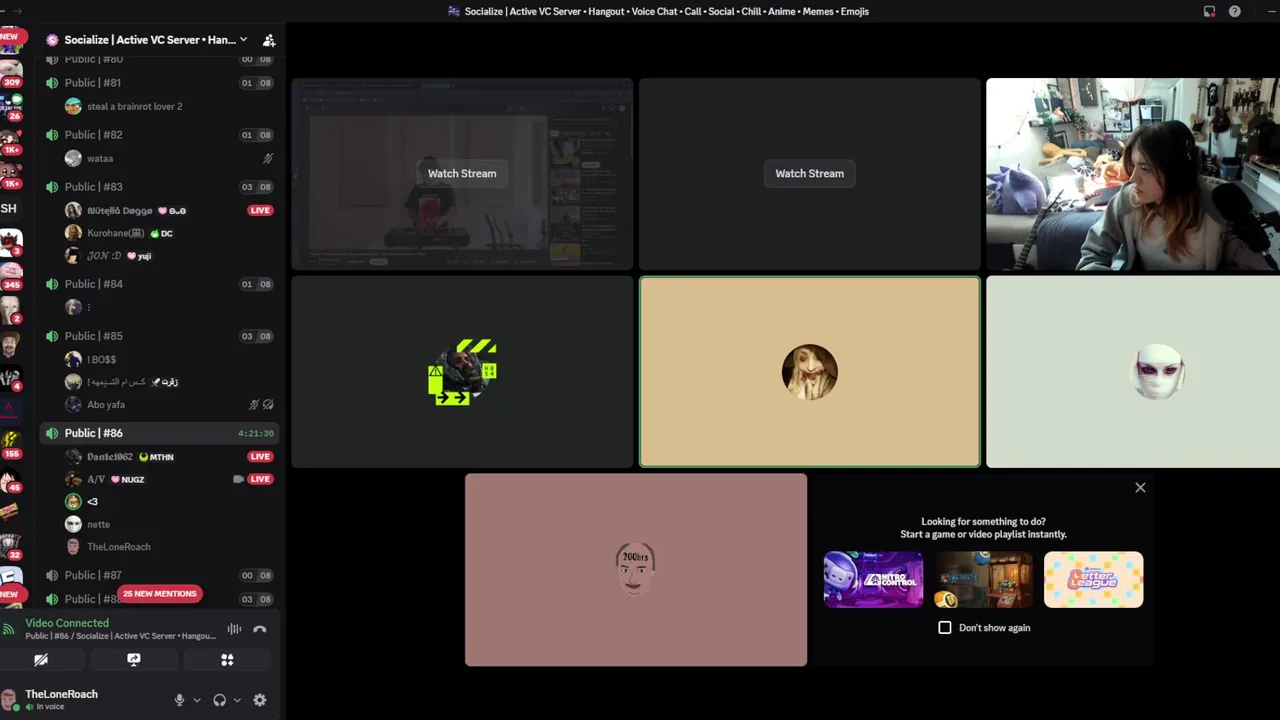Close the activity suggestion panel
Screen dimensions: 1280x720
pyautogui.click(x=1140, y=488)
